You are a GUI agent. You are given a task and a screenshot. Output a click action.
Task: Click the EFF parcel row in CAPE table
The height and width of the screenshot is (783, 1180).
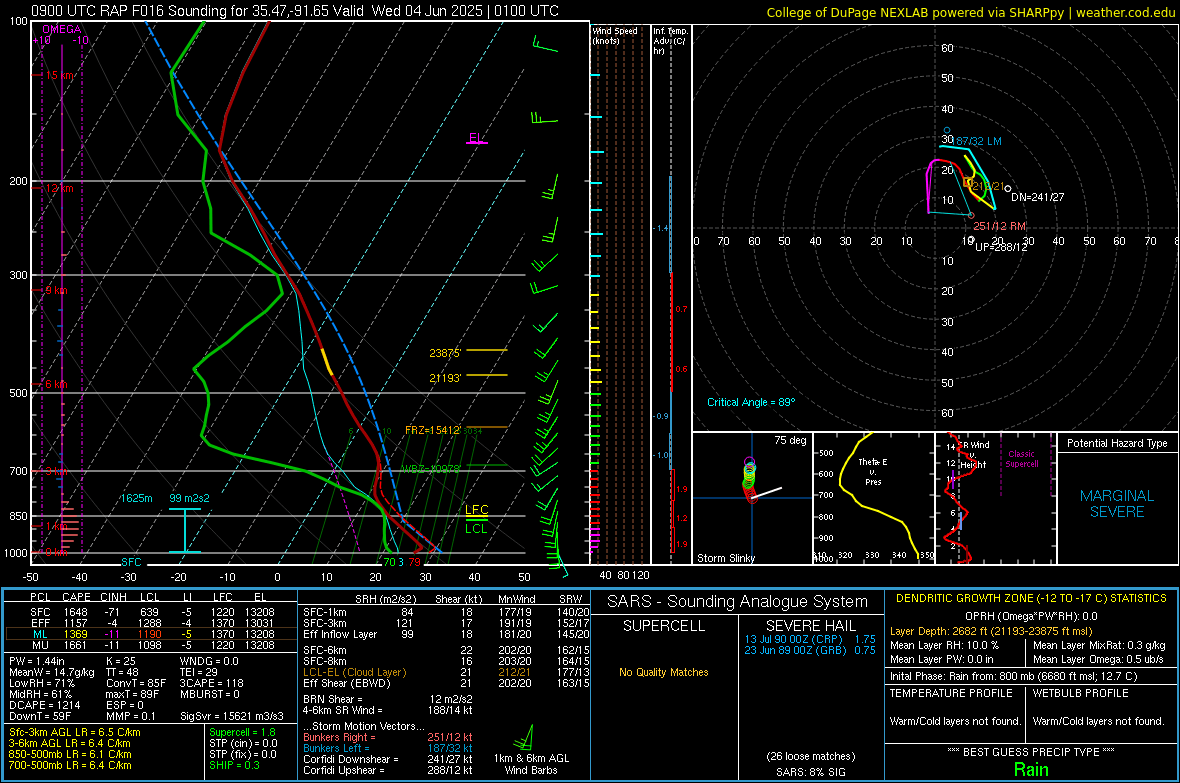click(x=151, y=623)
